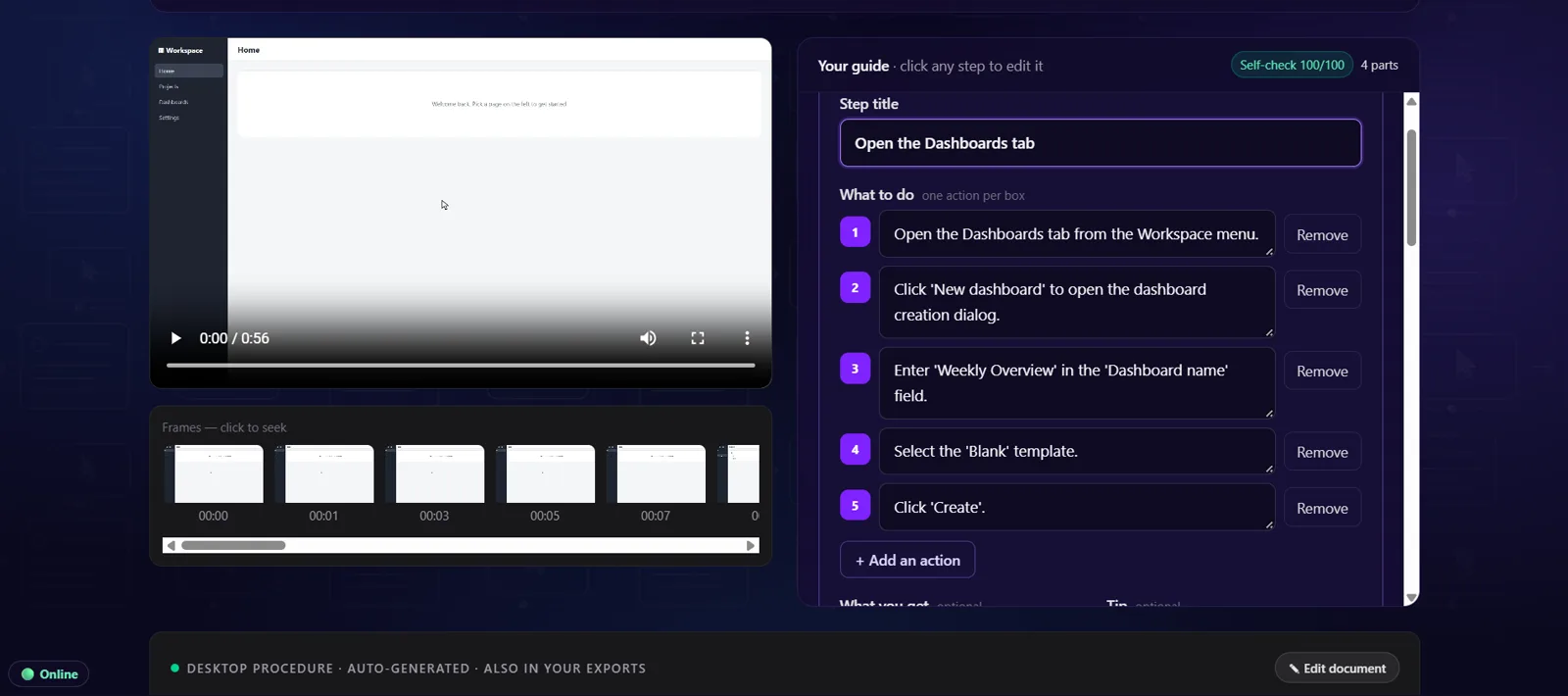This screenshot has width=1568, height=696.
Task: Click the 'What to do' label
Action: pos(876,194)
